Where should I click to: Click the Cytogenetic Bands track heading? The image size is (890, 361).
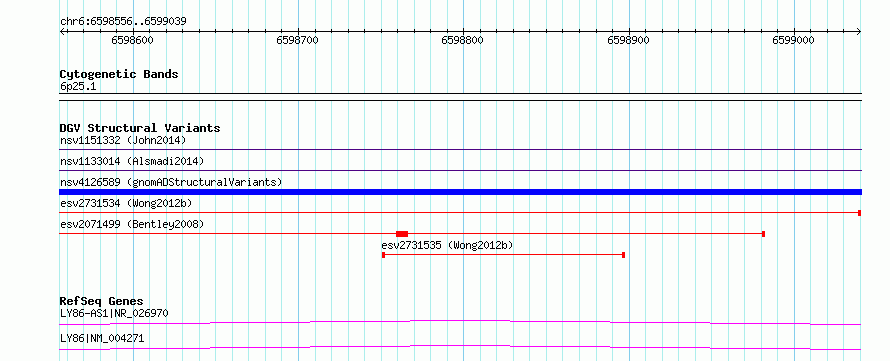(119, 74)
